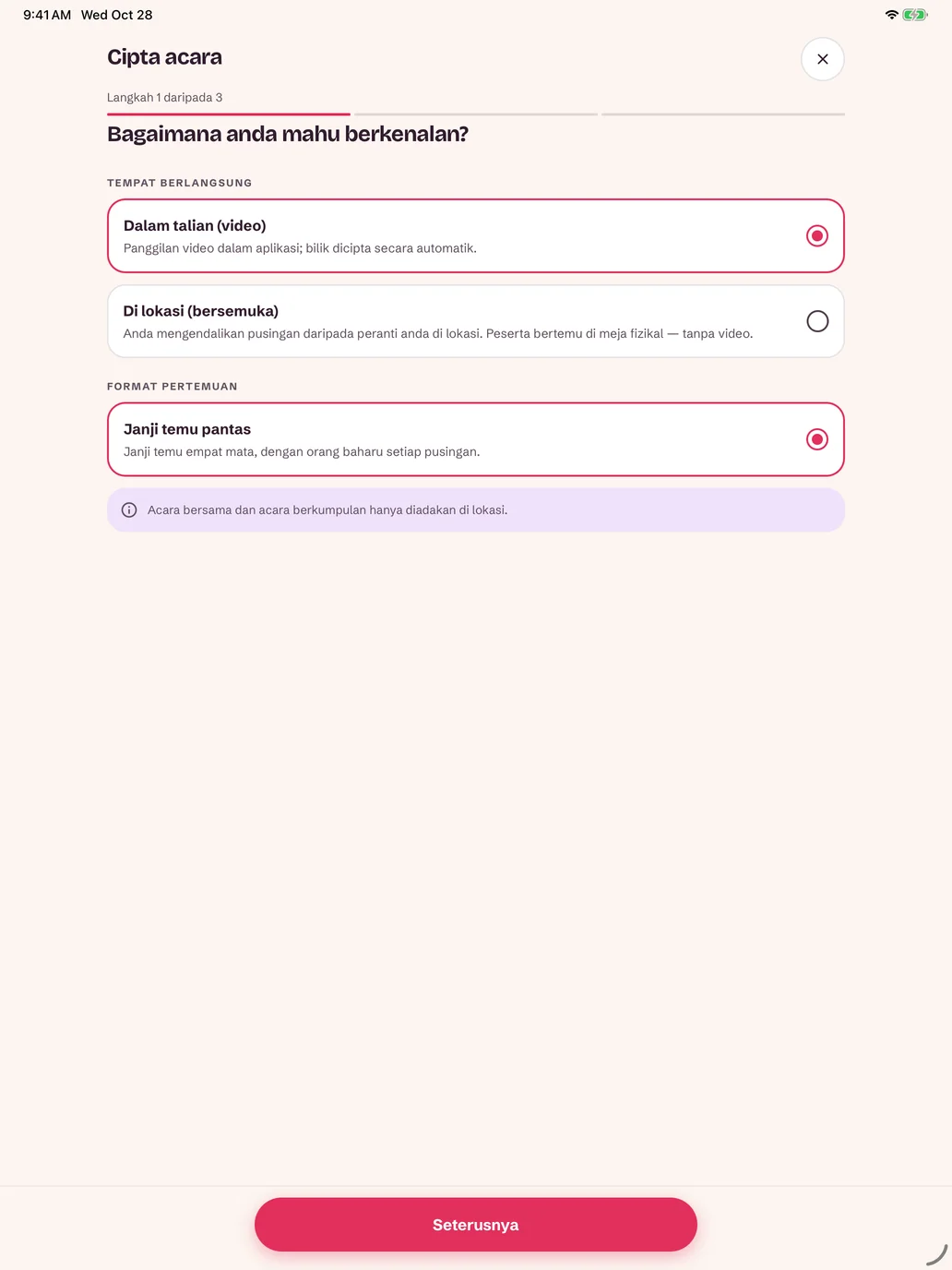Click the TEMPAT BERLANGSUNG section label
The image size is (952, 1270).
(179, 183)
